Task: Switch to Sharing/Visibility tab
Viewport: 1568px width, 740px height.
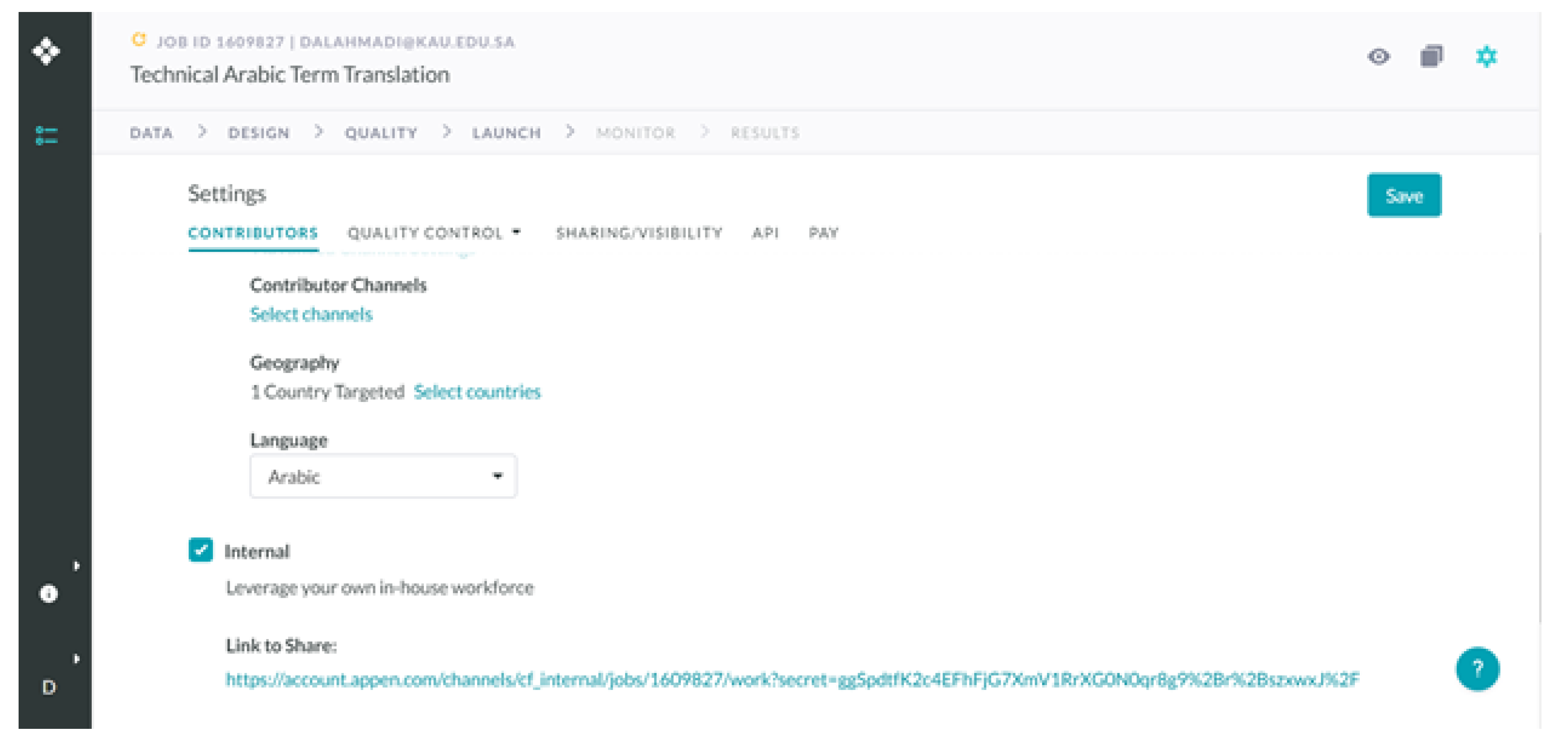Action: click(638, 233)
